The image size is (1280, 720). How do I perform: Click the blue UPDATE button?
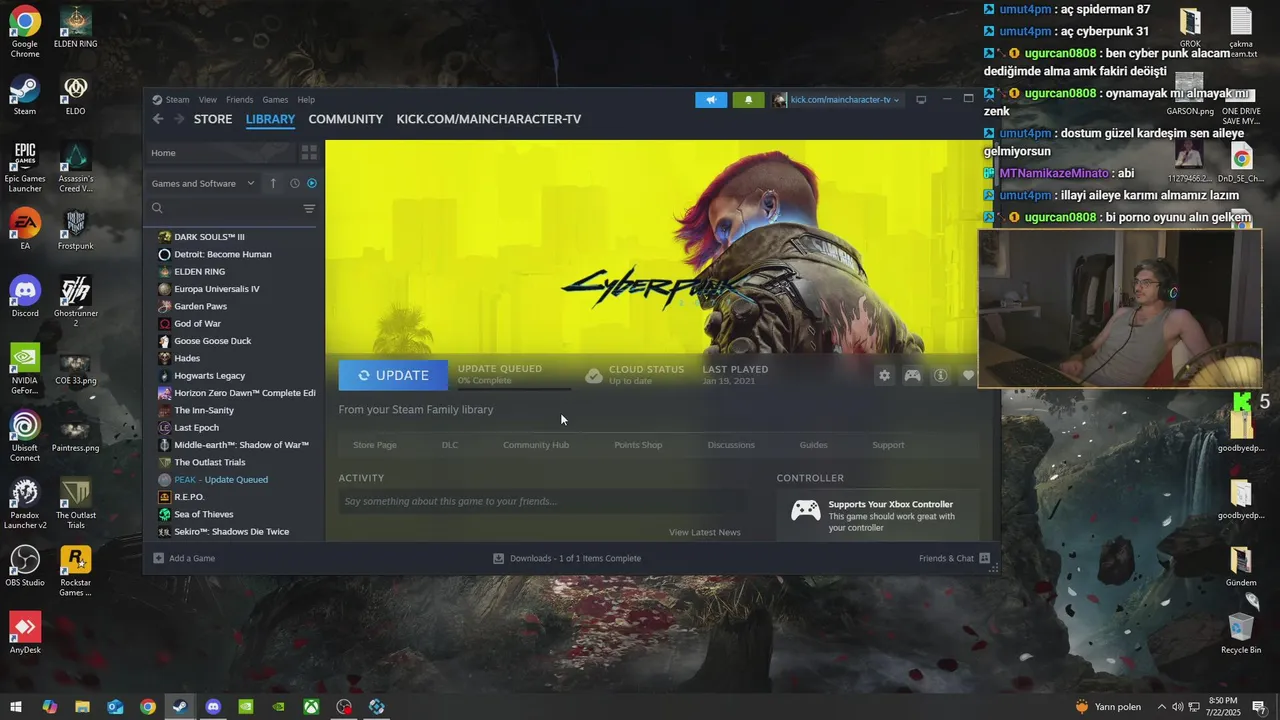[x=393, y=375]
